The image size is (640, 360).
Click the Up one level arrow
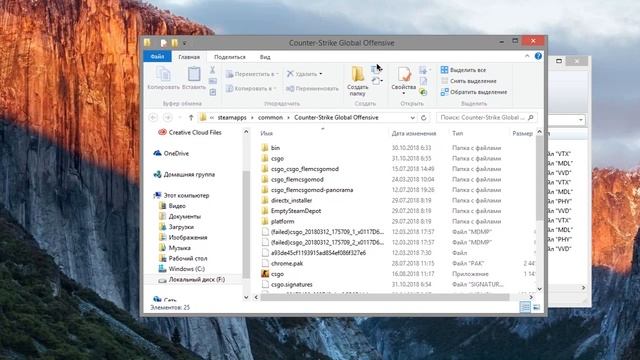pos(191,118)
